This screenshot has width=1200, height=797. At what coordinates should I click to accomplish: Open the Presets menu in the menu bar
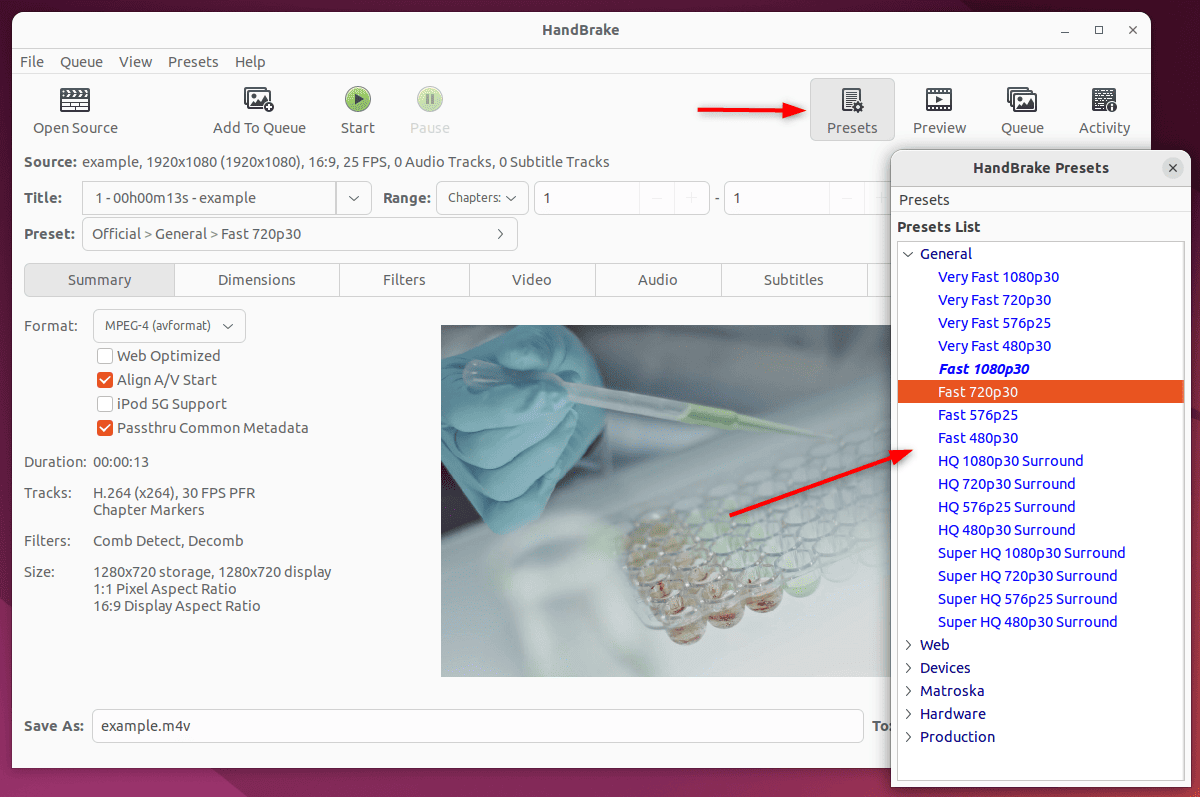193,61
